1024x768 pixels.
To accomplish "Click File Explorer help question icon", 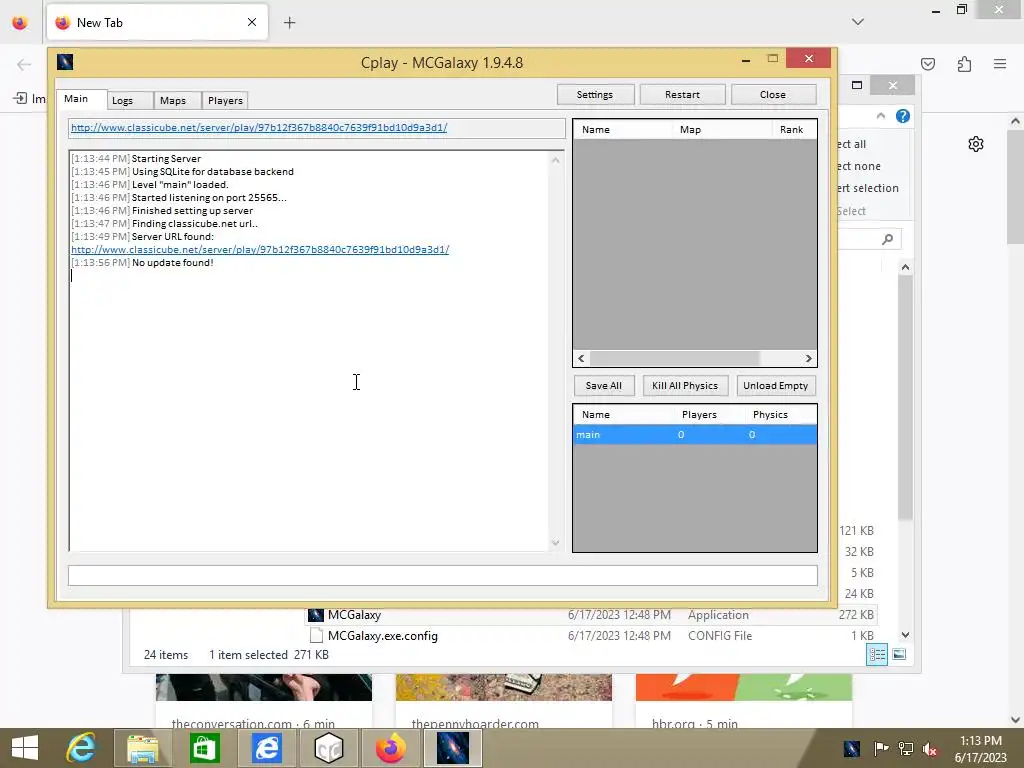I will pos(903,116).
